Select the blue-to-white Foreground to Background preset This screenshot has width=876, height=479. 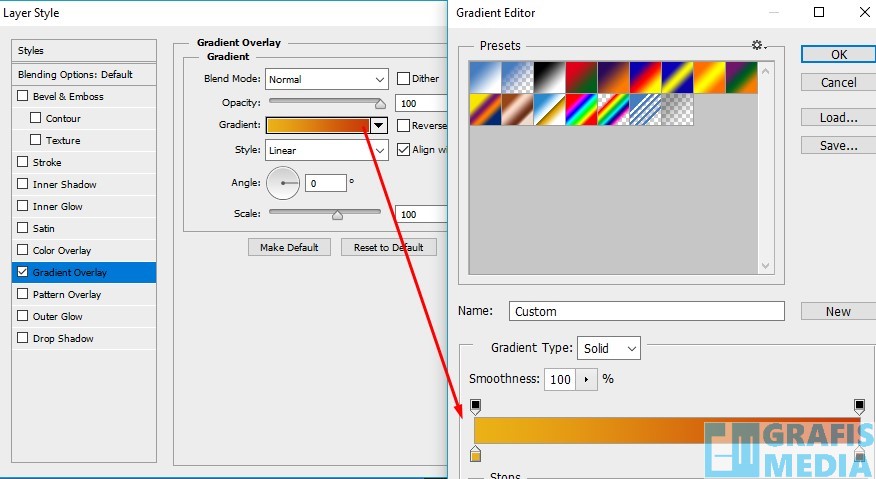click(x=485, y=77)
